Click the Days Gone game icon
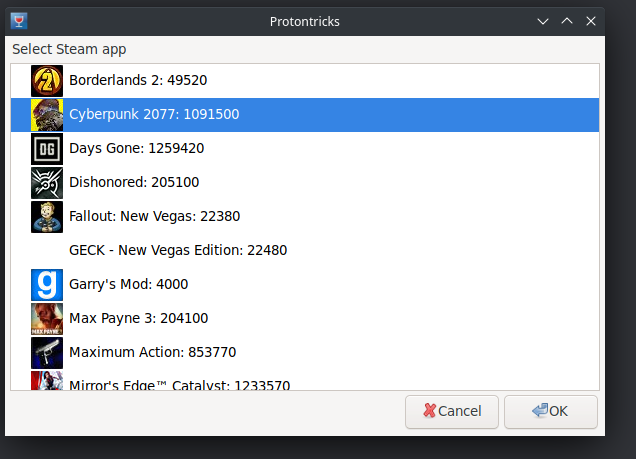Screen dimensions: 636x459 [x=47, y=148]
